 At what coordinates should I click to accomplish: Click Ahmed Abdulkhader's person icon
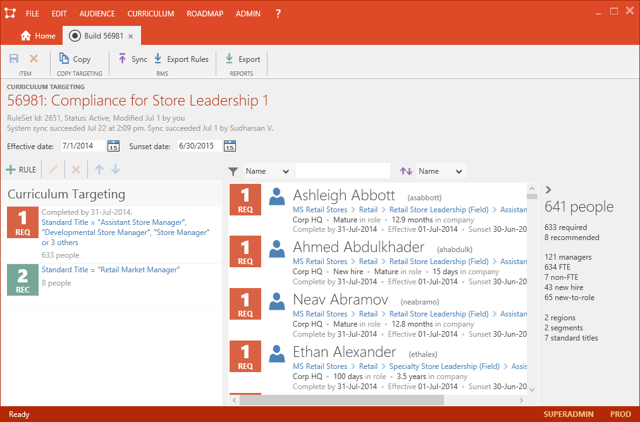(277, 249)
